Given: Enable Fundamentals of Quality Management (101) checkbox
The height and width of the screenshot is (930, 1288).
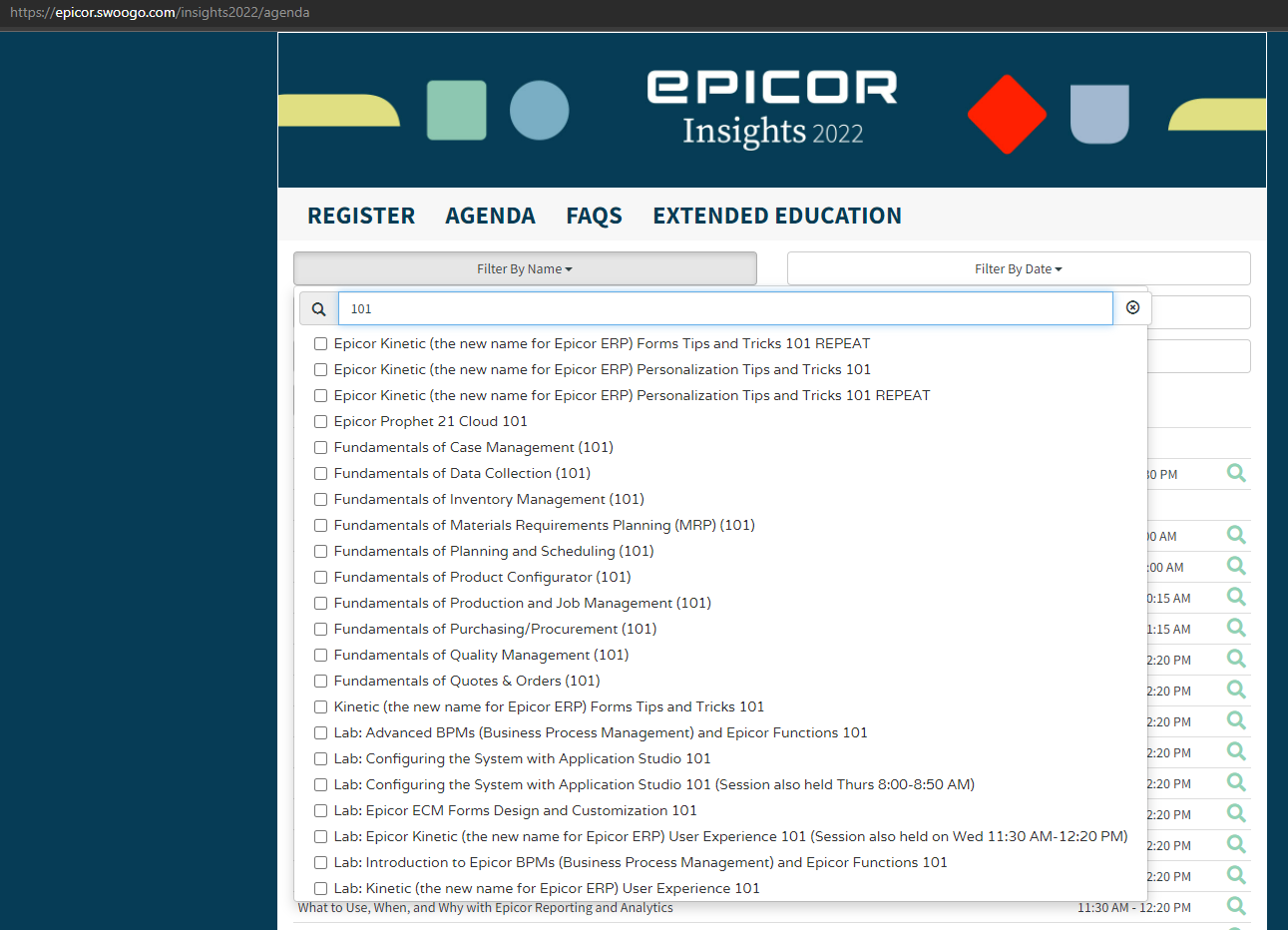Looking at the screenshot, I should [320, 655].
